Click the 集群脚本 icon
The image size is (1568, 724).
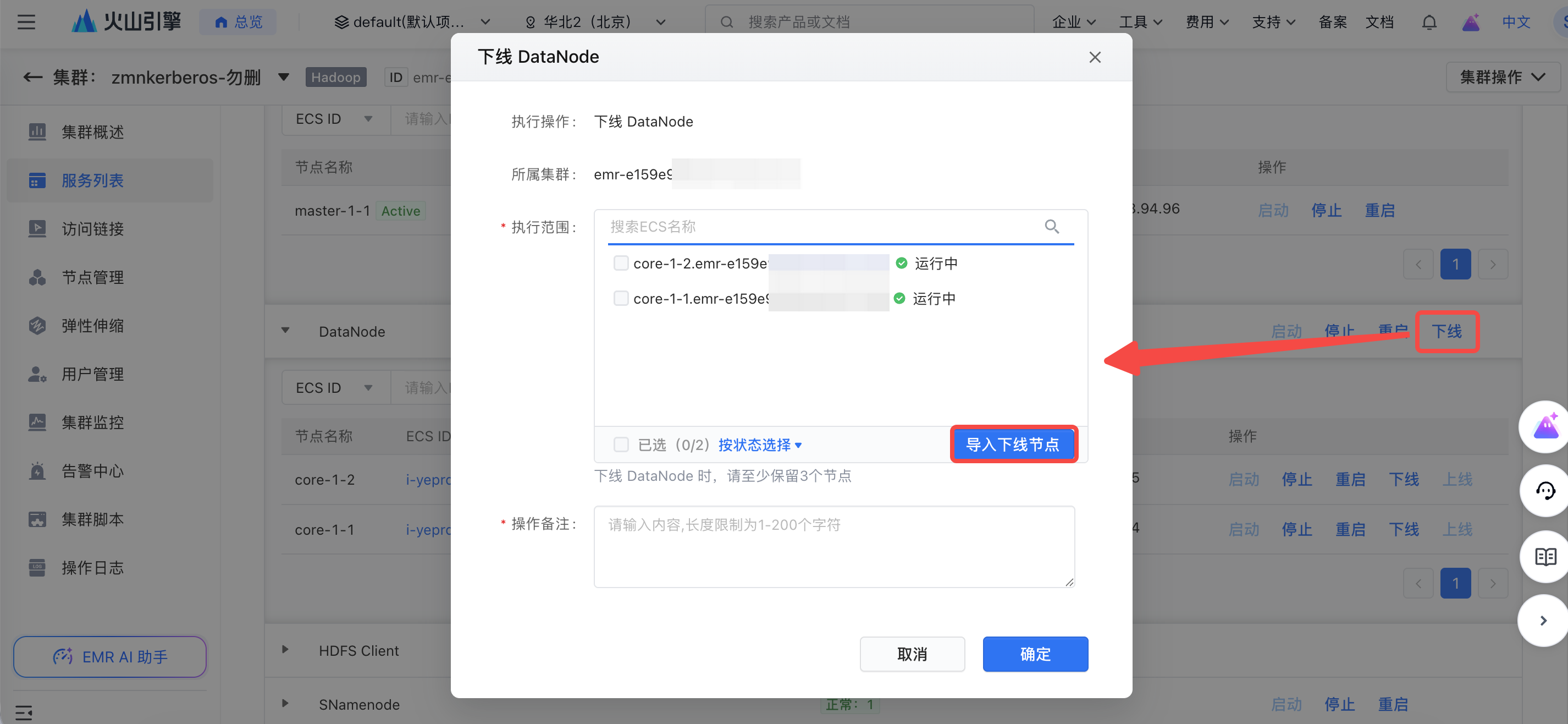(37, 519)
